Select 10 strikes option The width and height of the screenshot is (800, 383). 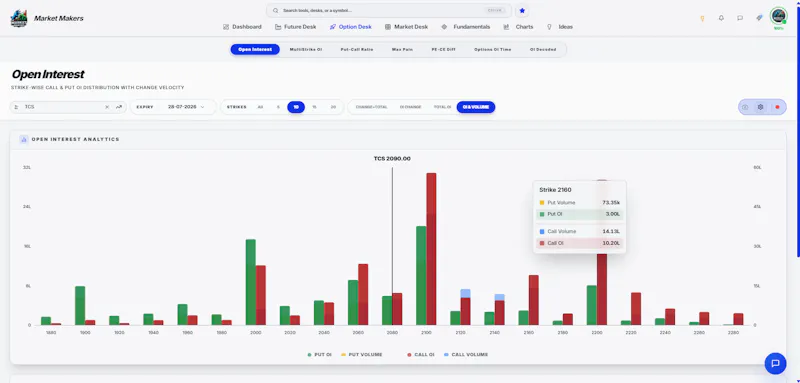tap(296, 107)
